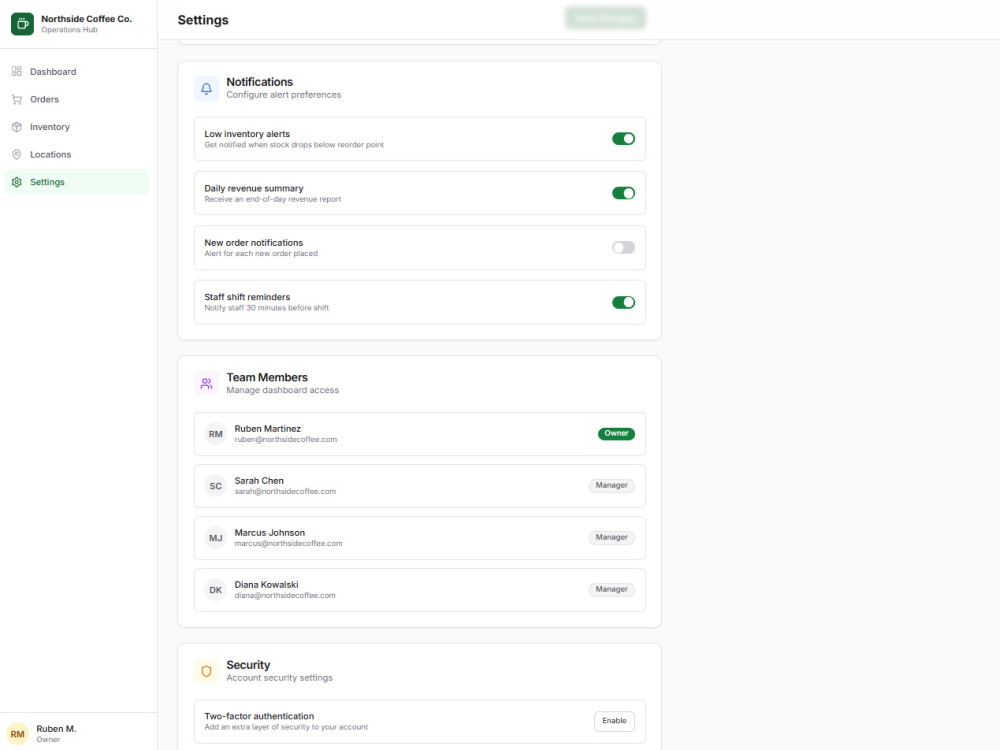Click the faded green button in Settings header
This screenshot has height=750, width=1000.
coord(605,18)
